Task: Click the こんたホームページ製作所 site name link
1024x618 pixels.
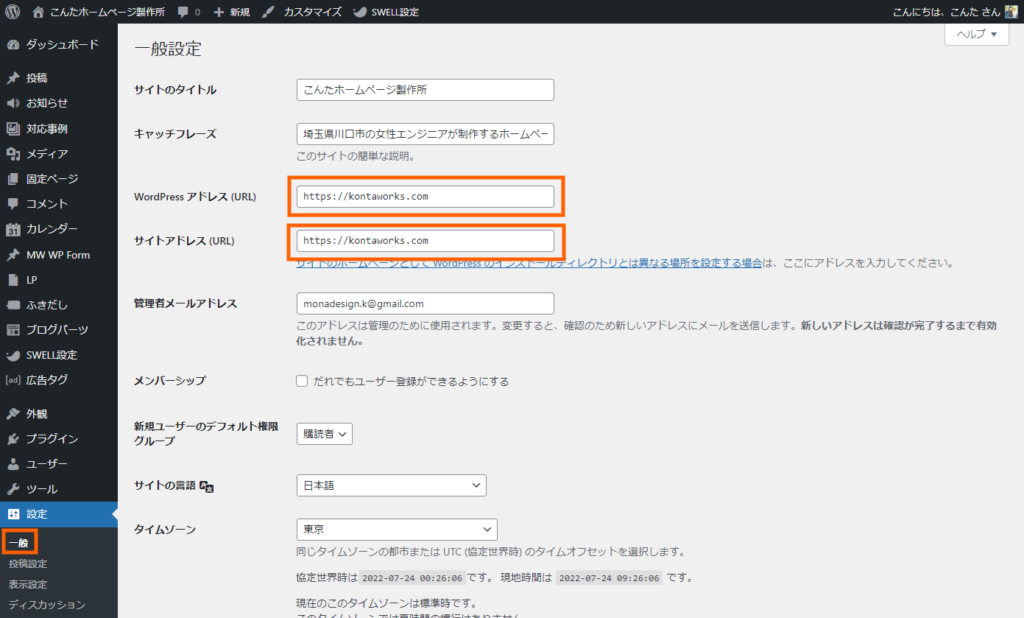Action: [x=108, y=12]
